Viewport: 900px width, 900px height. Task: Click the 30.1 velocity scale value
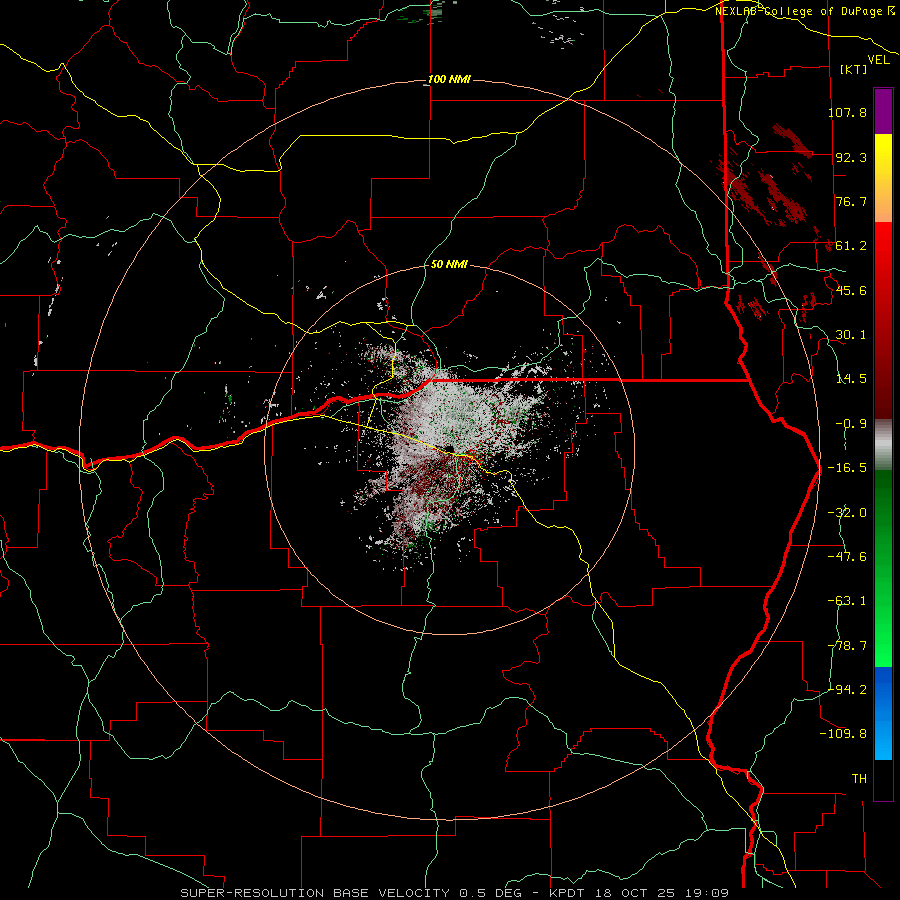coord(851,335)
